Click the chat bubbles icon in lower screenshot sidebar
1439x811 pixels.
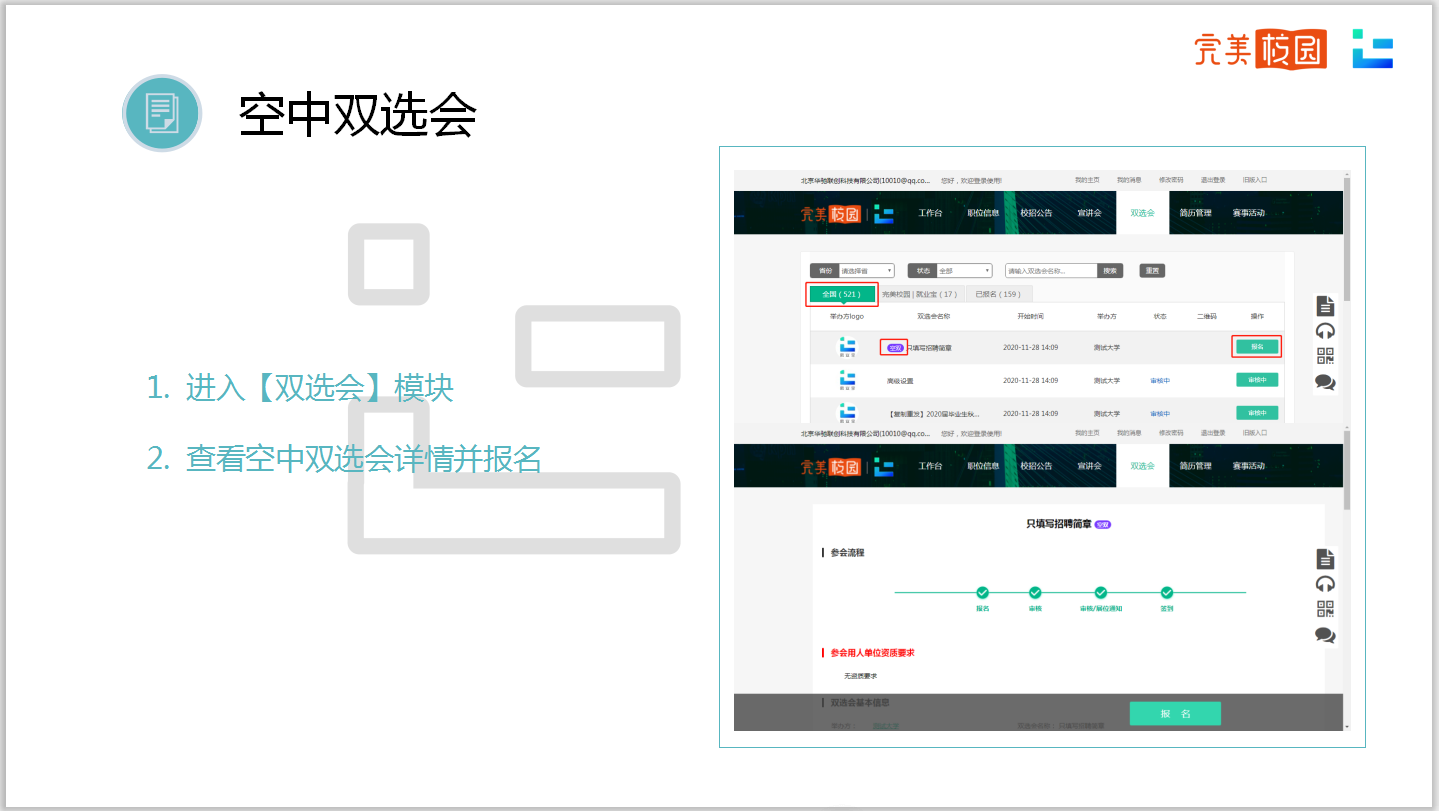pyautogui.click(x=1325, y=635)
